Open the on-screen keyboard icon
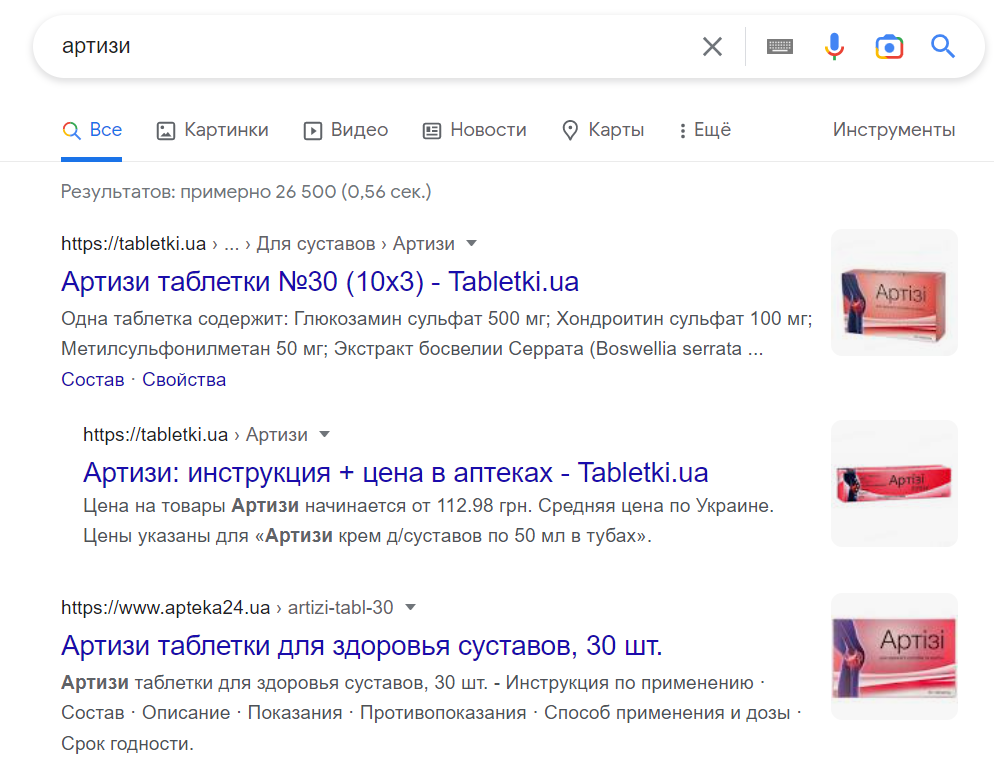 780,46
